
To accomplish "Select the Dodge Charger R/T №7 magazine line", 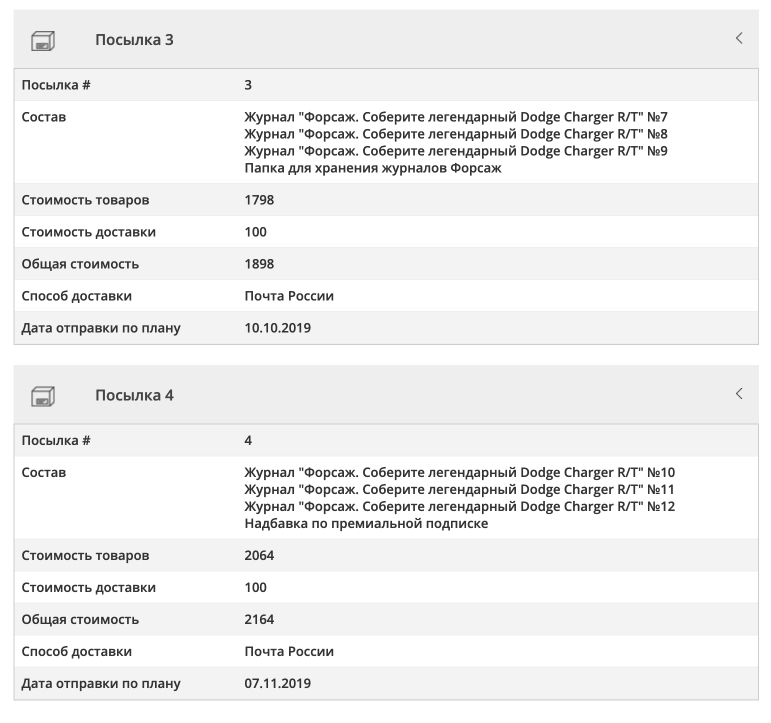I will click(x=456, y=117).
